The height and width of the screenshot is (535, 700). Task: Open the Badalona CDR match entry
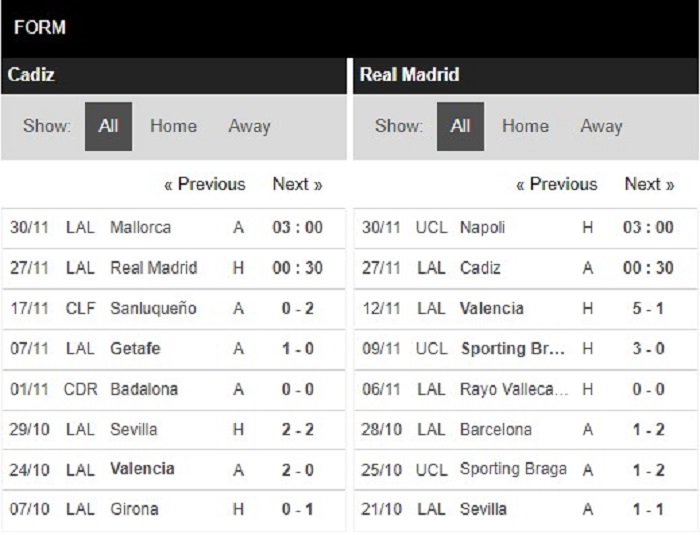[173, 389]
